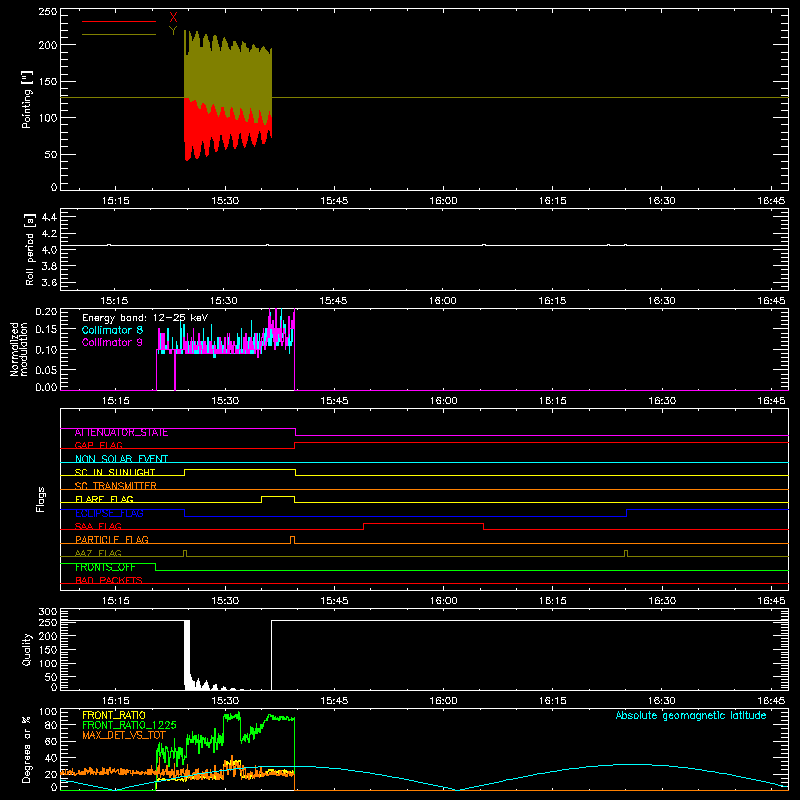Click the '4.4' tick on the Roll period axis
The image size is (800, 800).
tap(49, 217)
